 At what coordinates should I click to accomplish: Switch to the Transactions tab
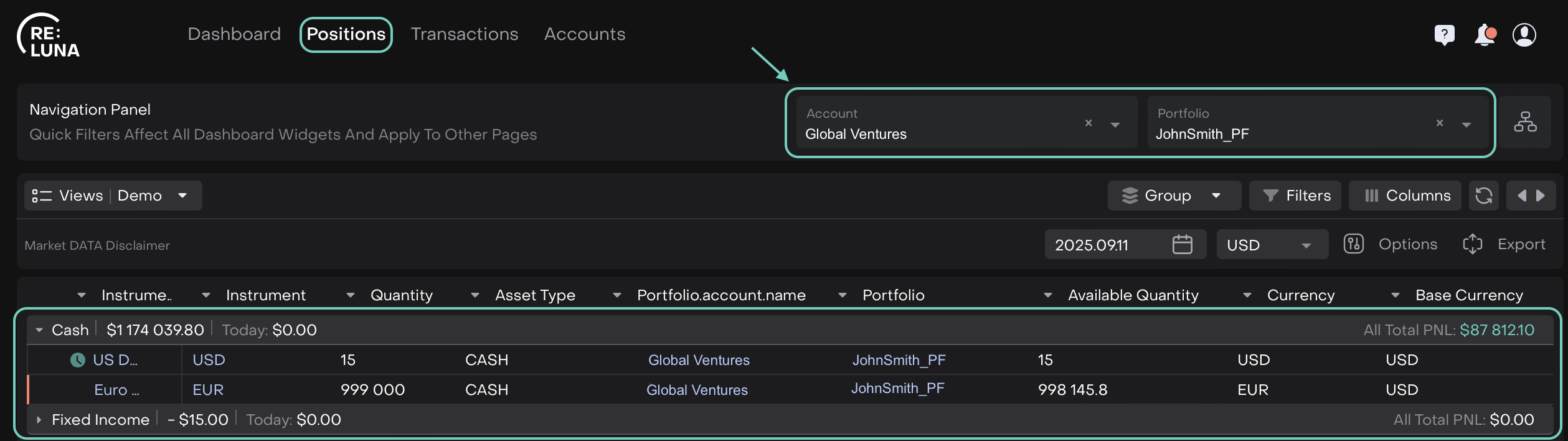(x=464, y=34)
